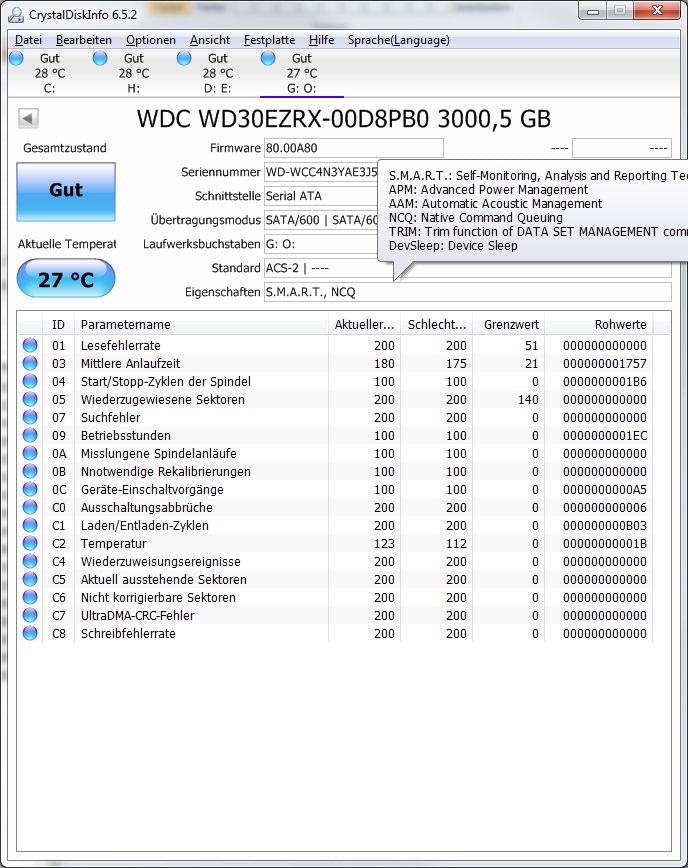Image resolution: width=688 pixels, height=868 pixels.
Task: Select the status orb for drive G: O:
Action: (268, 58)
